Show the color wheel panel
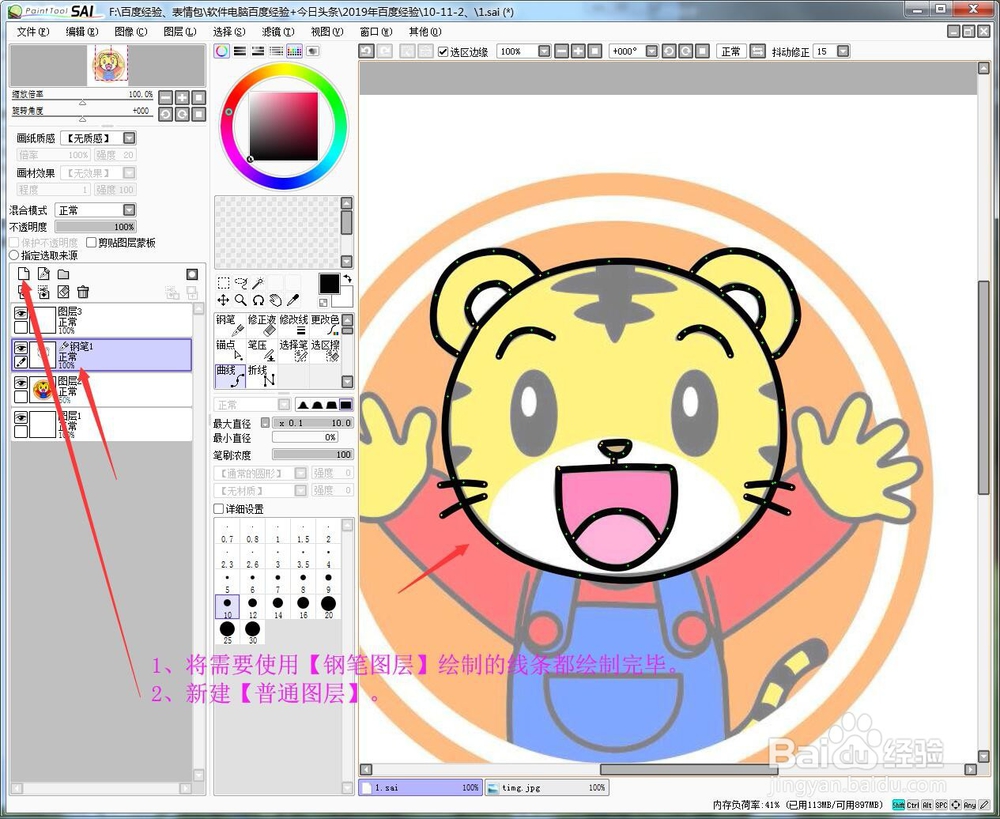 click(221, 52)
